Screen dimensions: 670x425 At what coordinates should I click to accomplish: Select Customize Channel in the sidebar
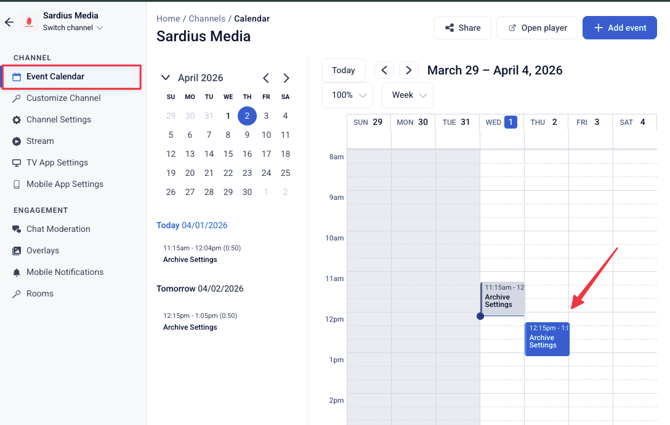click(x=63, y=98)
